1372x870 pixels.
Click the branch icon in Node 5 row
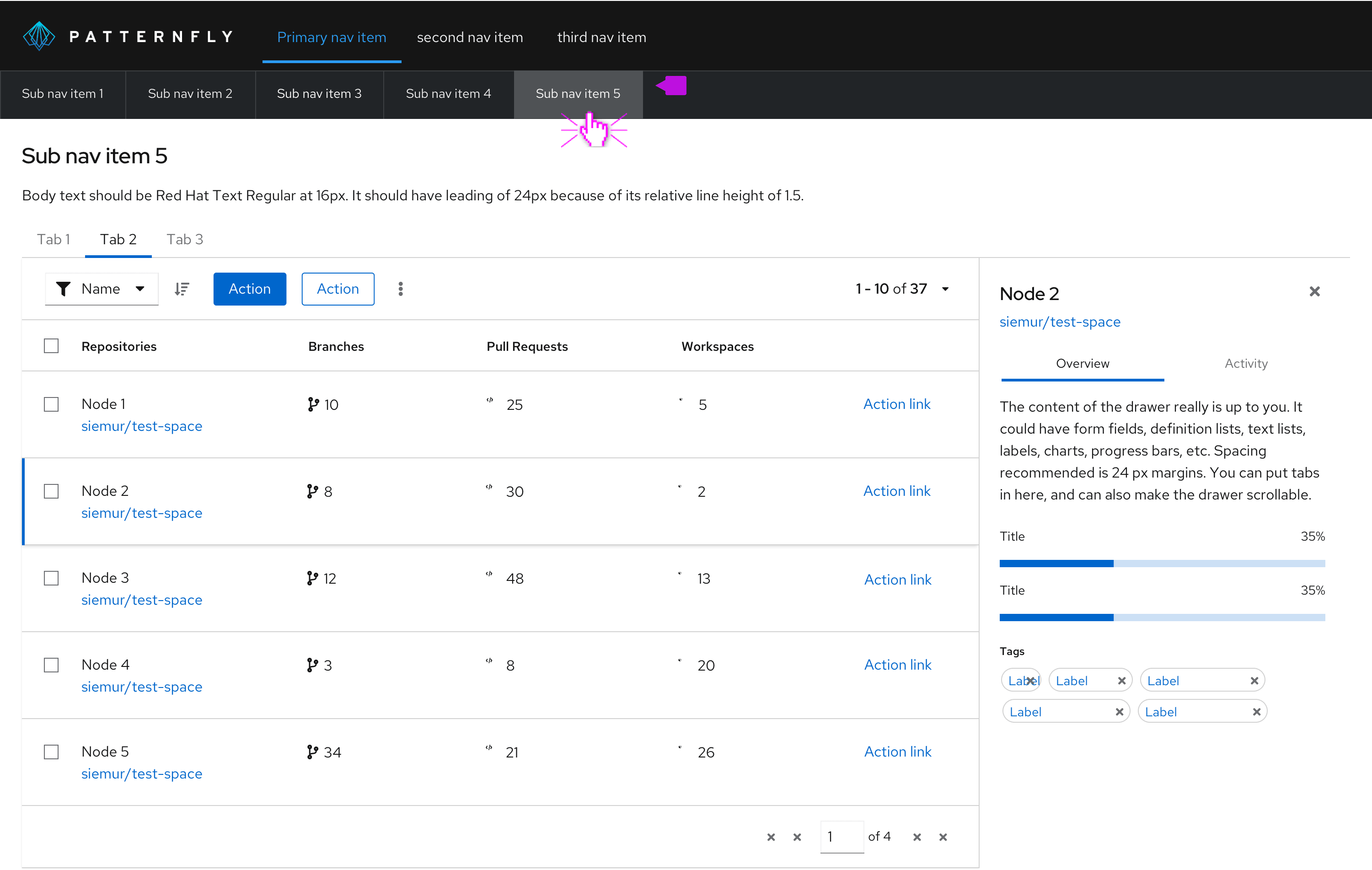pos(312,752)
